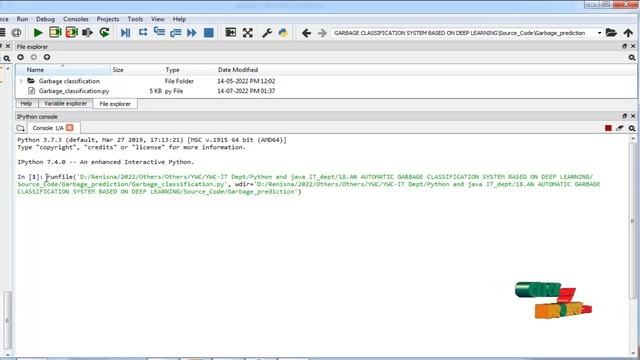Undock the File explorer pane
The width and height of the screenshot is (640, 360).
click(x=624, y=47)
